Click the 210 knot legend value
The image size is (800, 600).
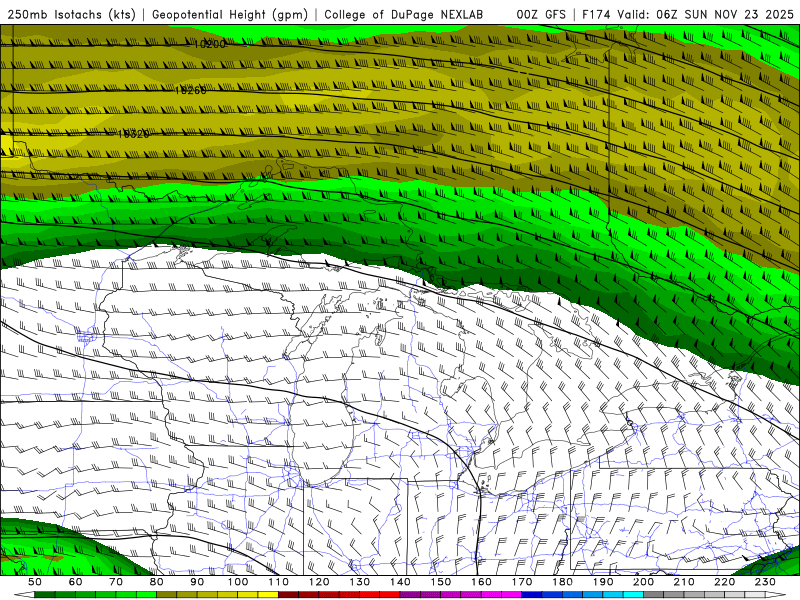click(x=684, y=582)
